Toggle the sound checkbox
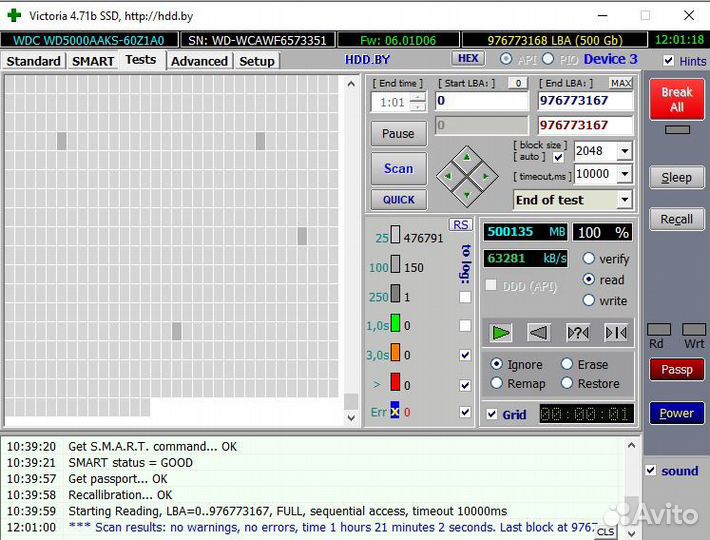This screenshot has width=710, height=540. 651,470
